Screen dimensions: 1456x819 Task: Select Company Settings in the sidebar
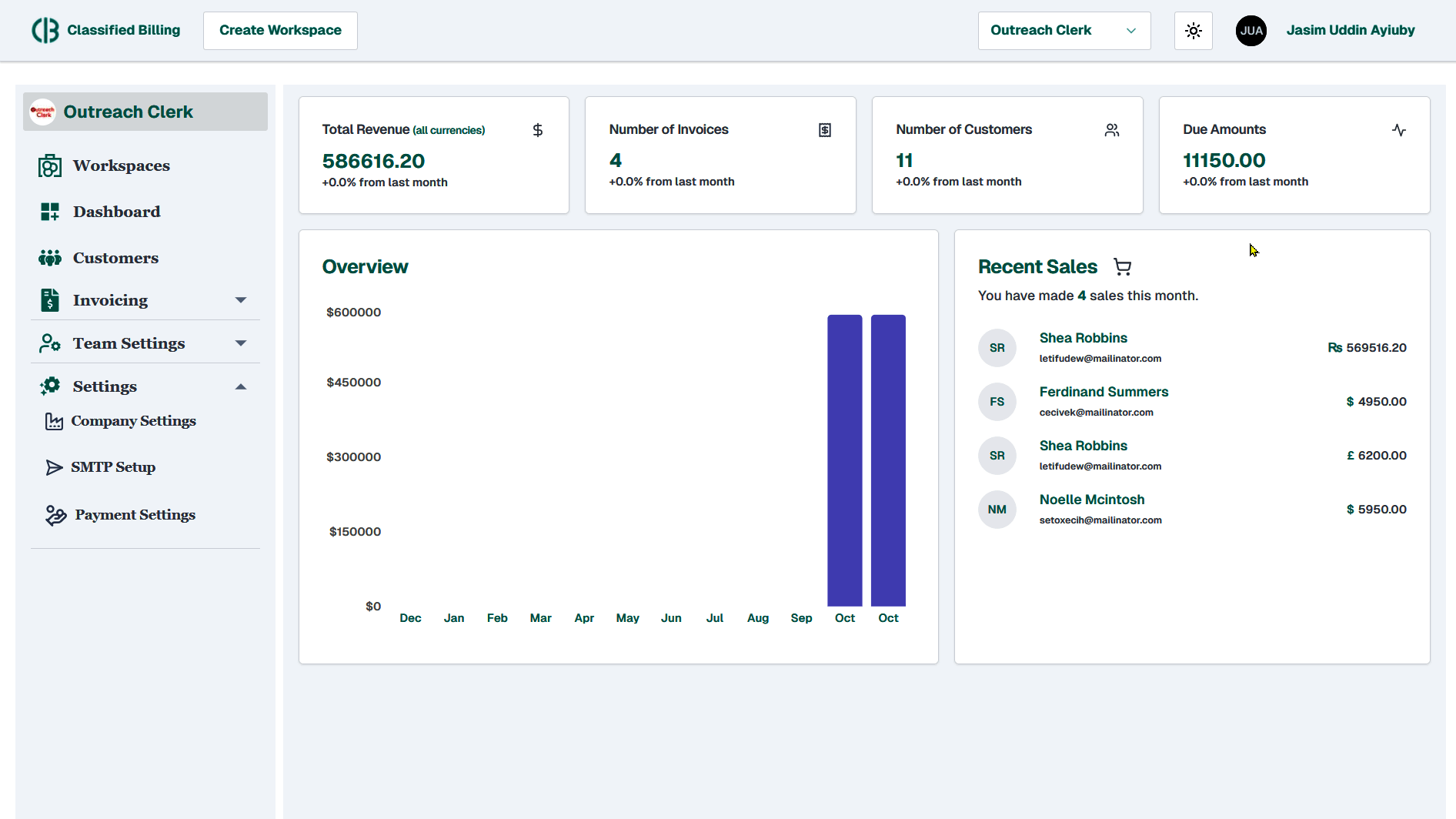132,420
